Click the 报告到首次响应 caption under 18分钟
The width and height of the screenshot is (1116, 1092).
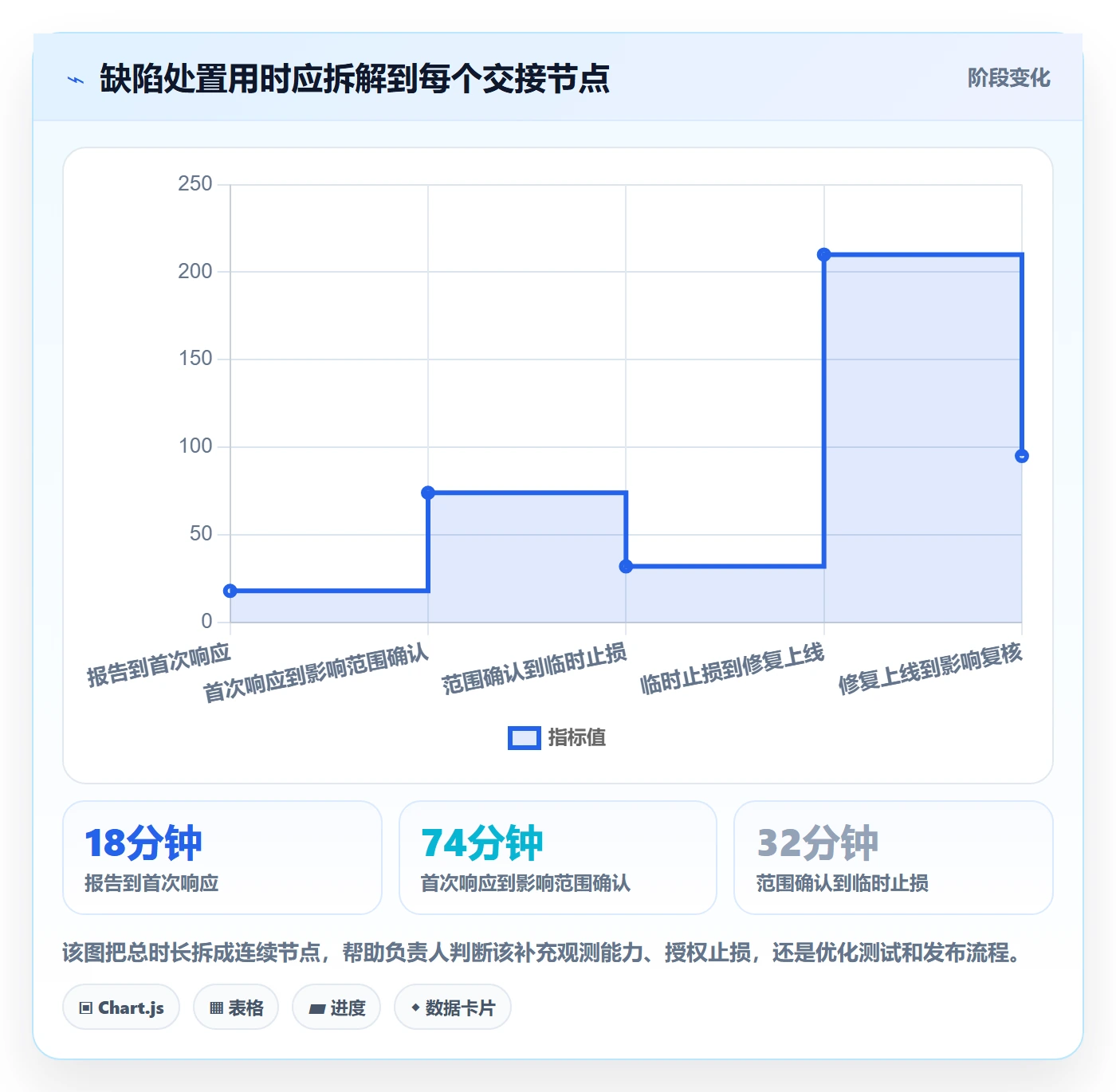(151, 883)
